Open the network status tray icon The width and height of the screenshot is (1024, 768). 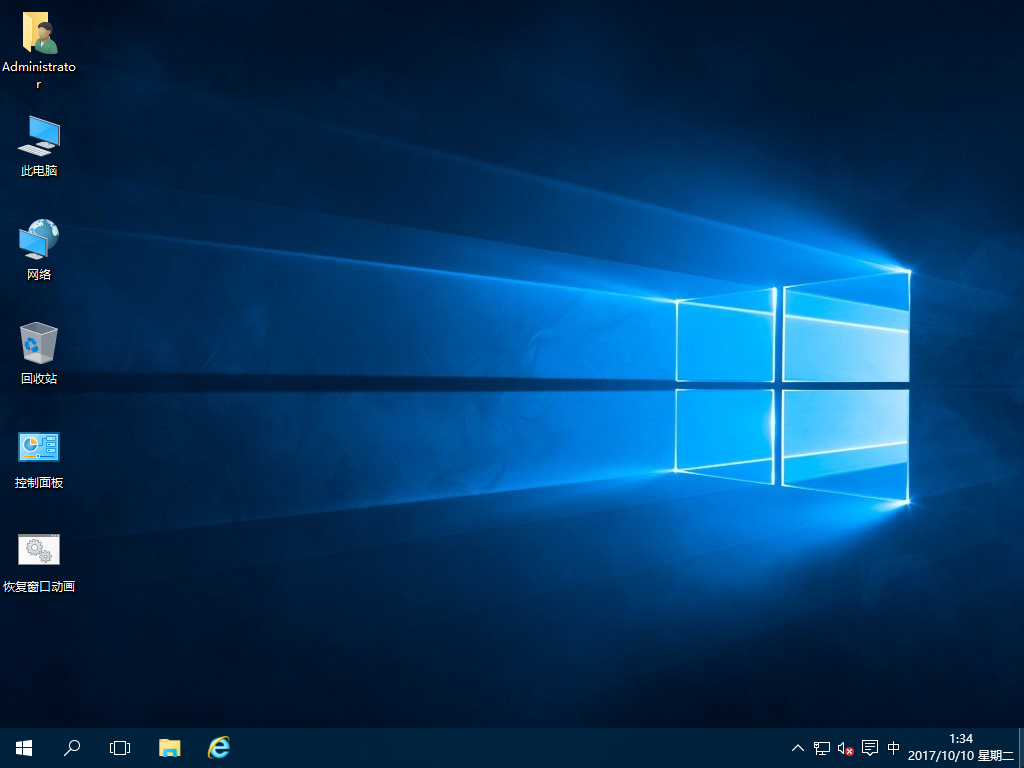pos(821,747)
